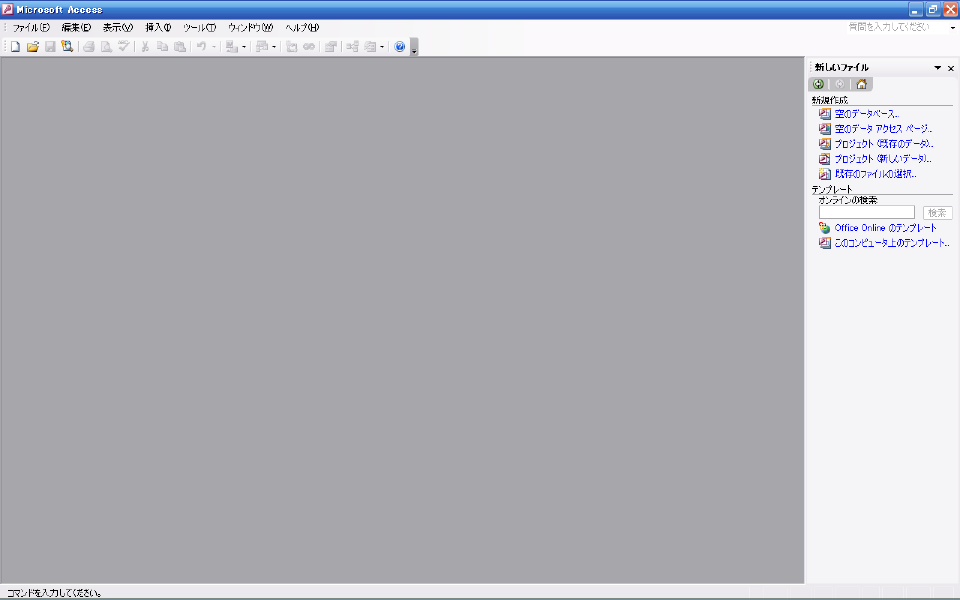The height and width of the screenshot is (600, 960).
Task: Click the Open folder toolbar icon
Action: click(32, 47)
